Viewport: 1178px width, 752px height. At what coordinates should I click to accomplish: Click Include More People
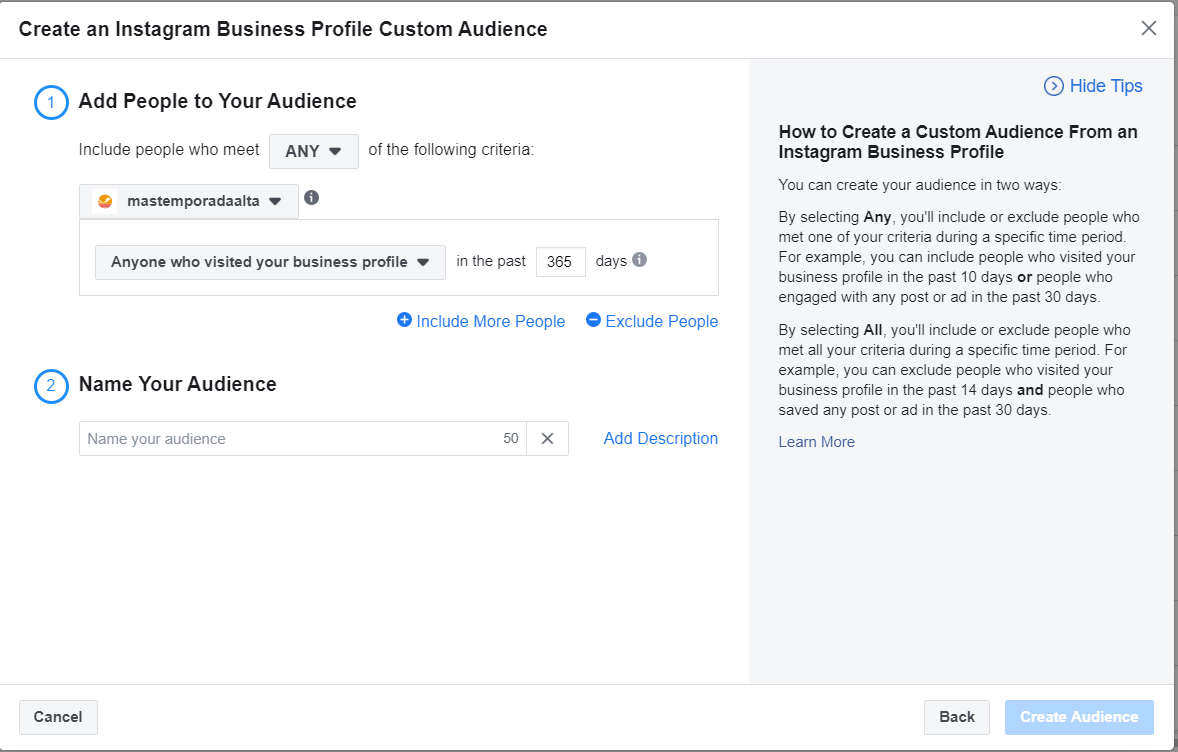pyautogui.click(x=481, y=321)
